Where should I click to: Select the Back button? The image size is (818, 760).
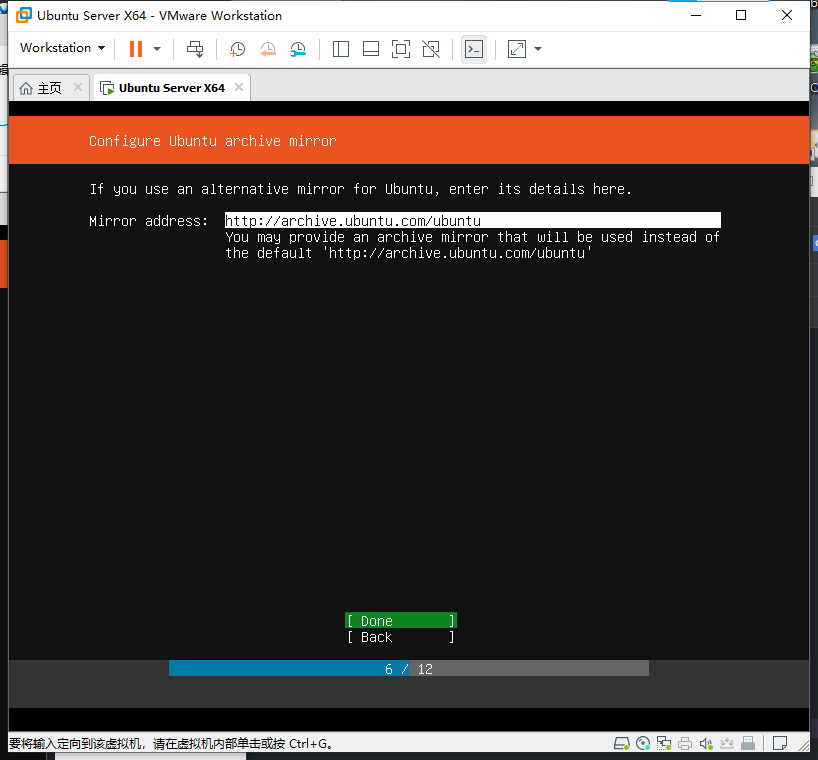(x=401, y=637)
